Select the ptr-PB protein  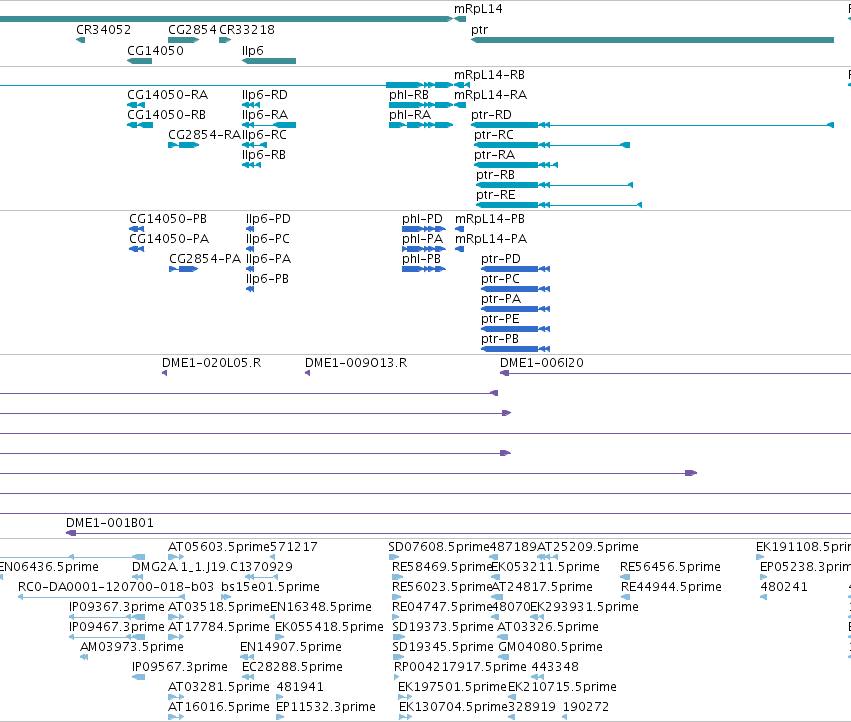click(516, 349)
